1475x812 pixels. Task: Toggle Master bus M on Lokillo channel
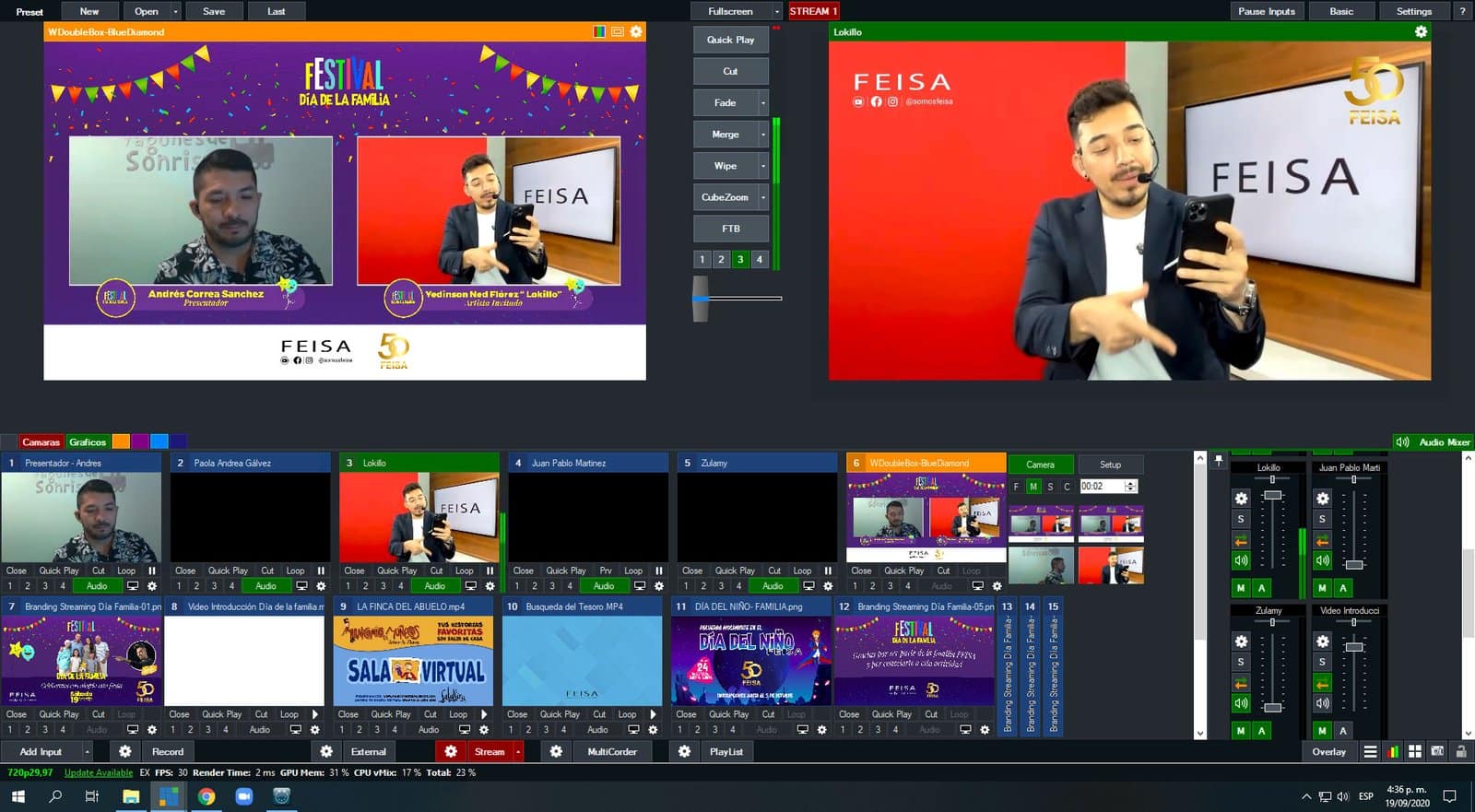click(1241, 588)
